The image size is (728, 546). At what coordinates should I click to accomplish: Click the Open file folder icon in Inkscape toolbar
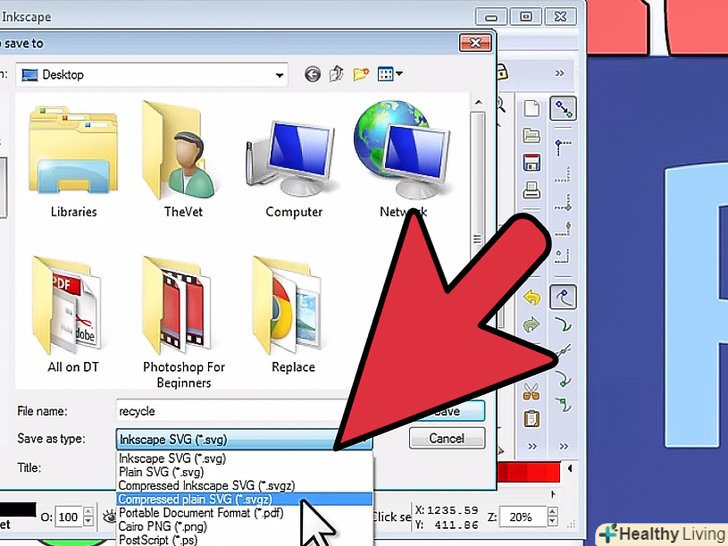point(532,135)
